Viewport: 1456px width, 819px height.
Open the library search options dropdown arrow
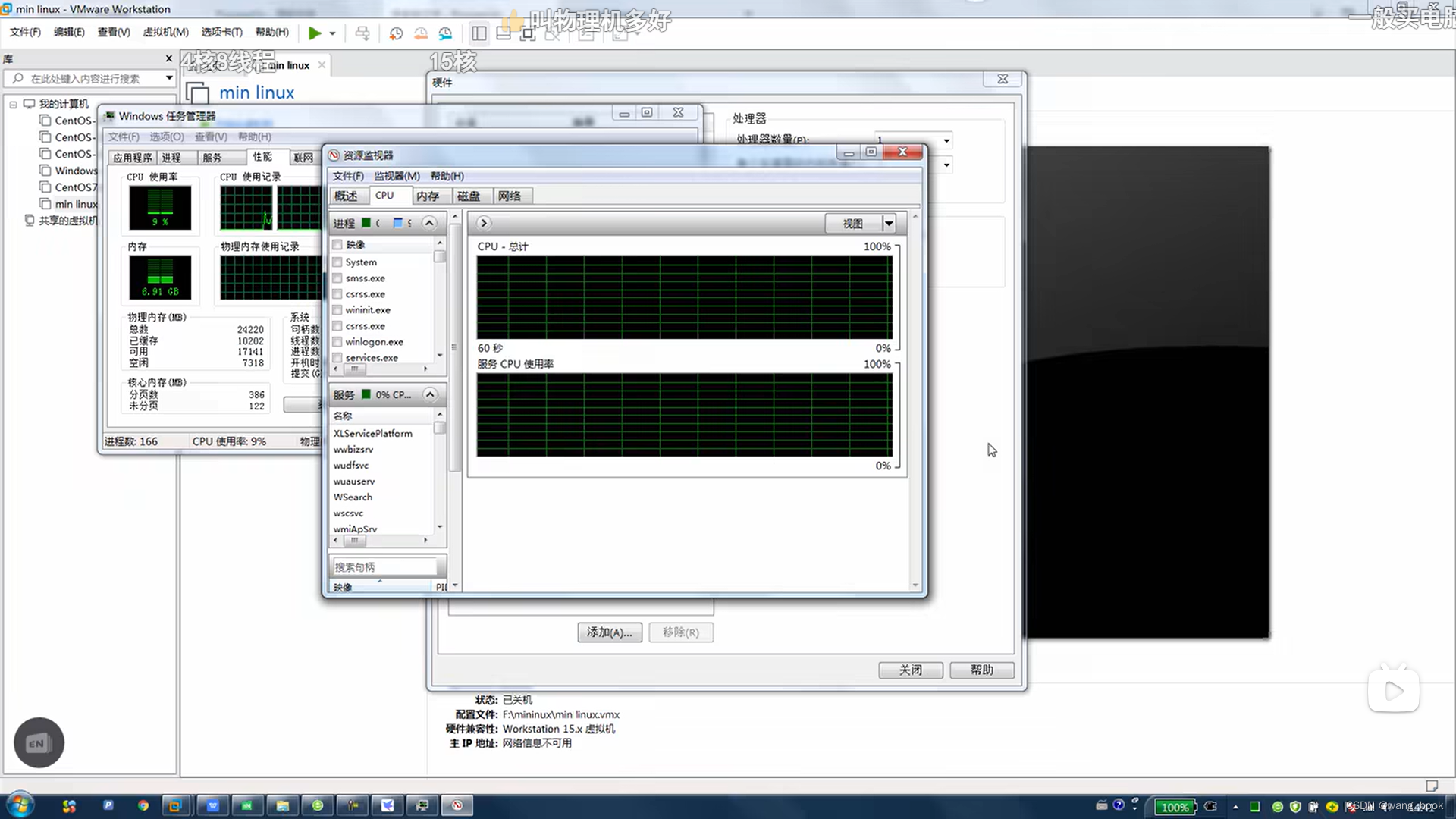coord(169,78)
